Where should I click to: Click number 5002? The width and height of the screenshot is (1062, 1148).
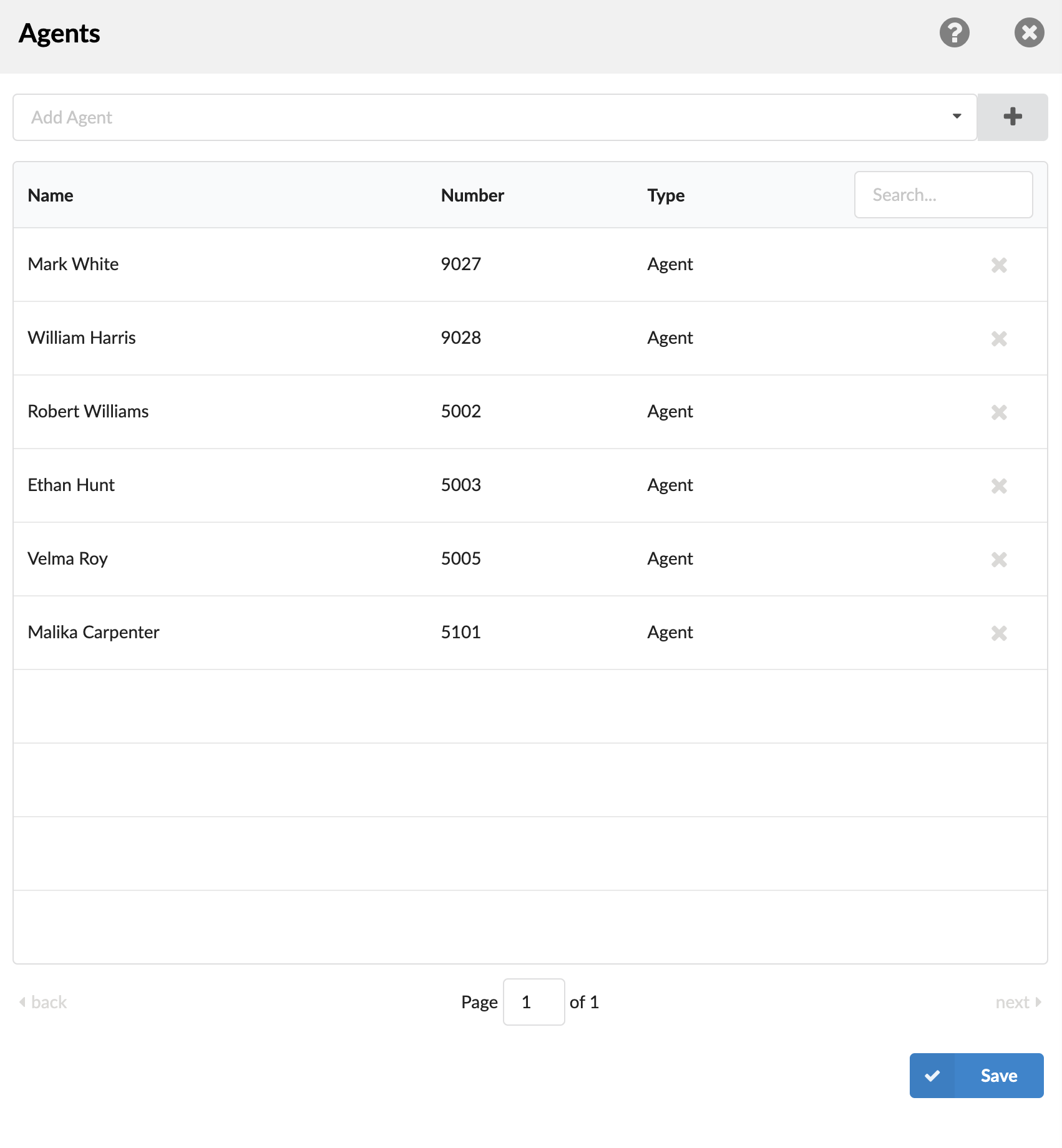[461, 411]
